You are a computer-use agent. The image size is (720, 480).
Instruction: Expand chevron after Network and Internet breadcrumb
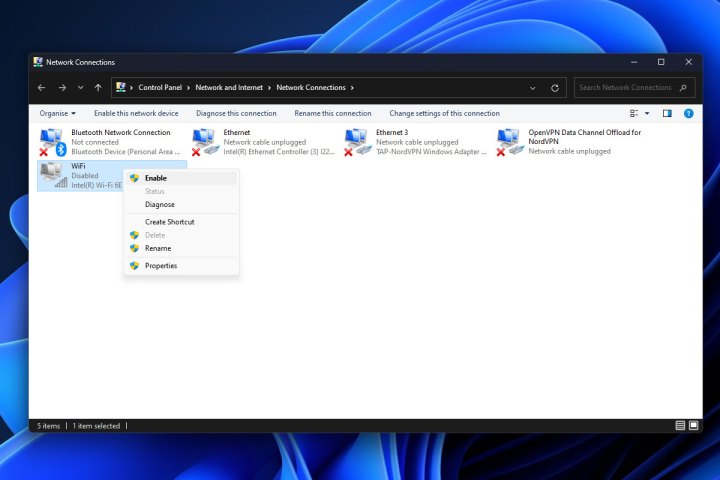pyautogui.click(x=270, y=88)
